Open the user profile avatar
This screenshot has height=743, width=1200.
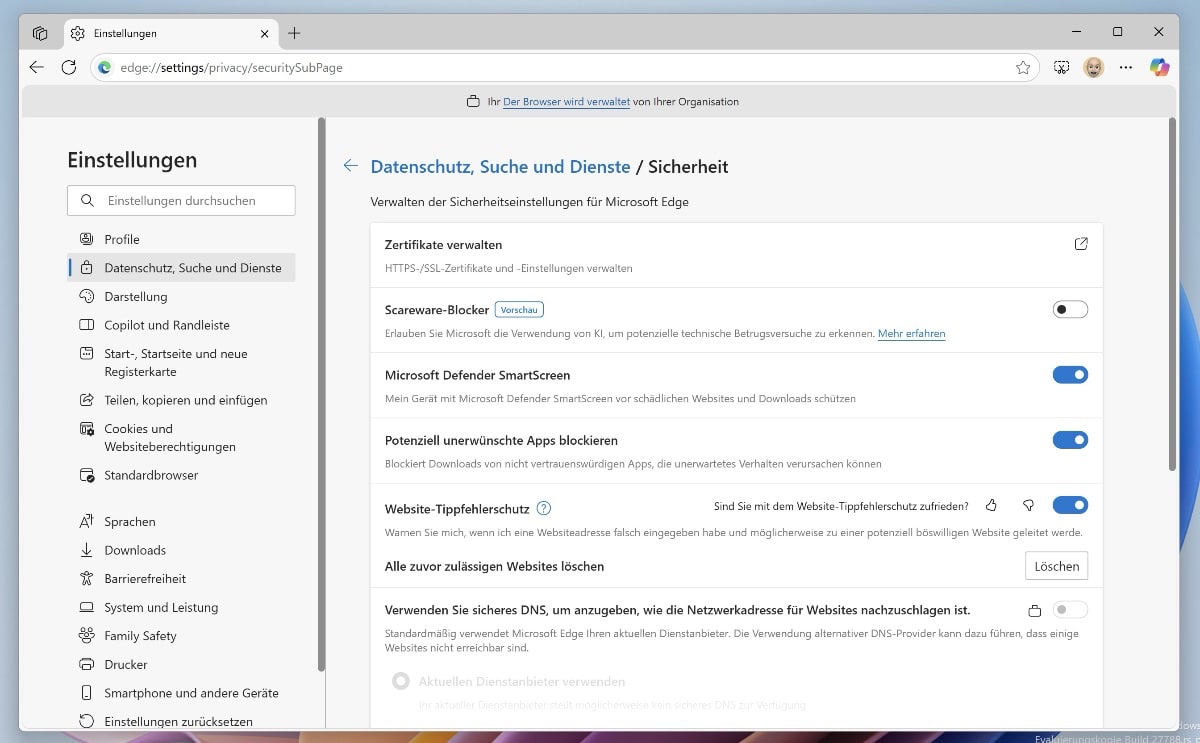pos(1094,67)
